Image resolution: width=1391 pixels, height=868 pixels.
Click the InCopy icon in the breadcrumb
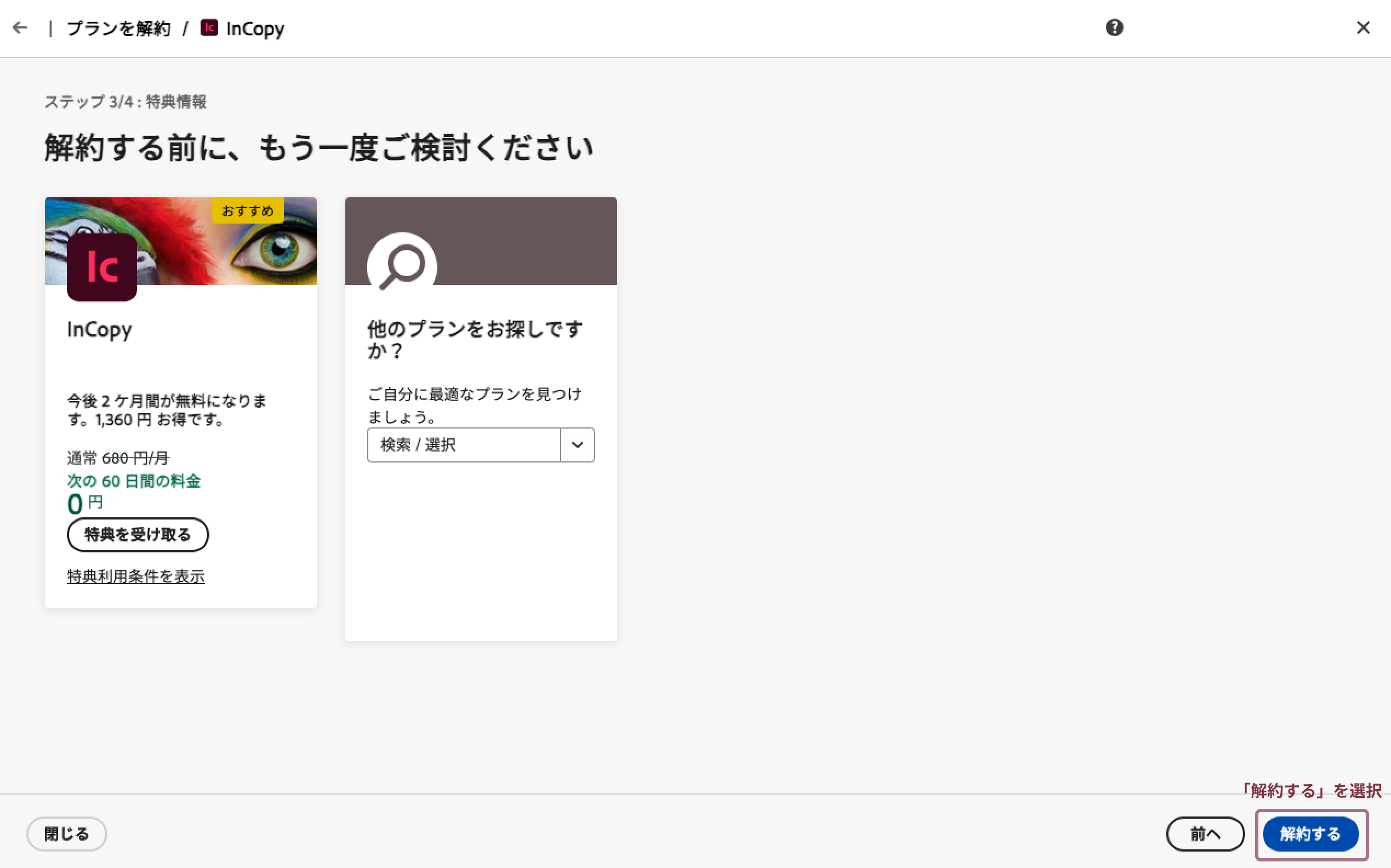(x=210, y=27)
